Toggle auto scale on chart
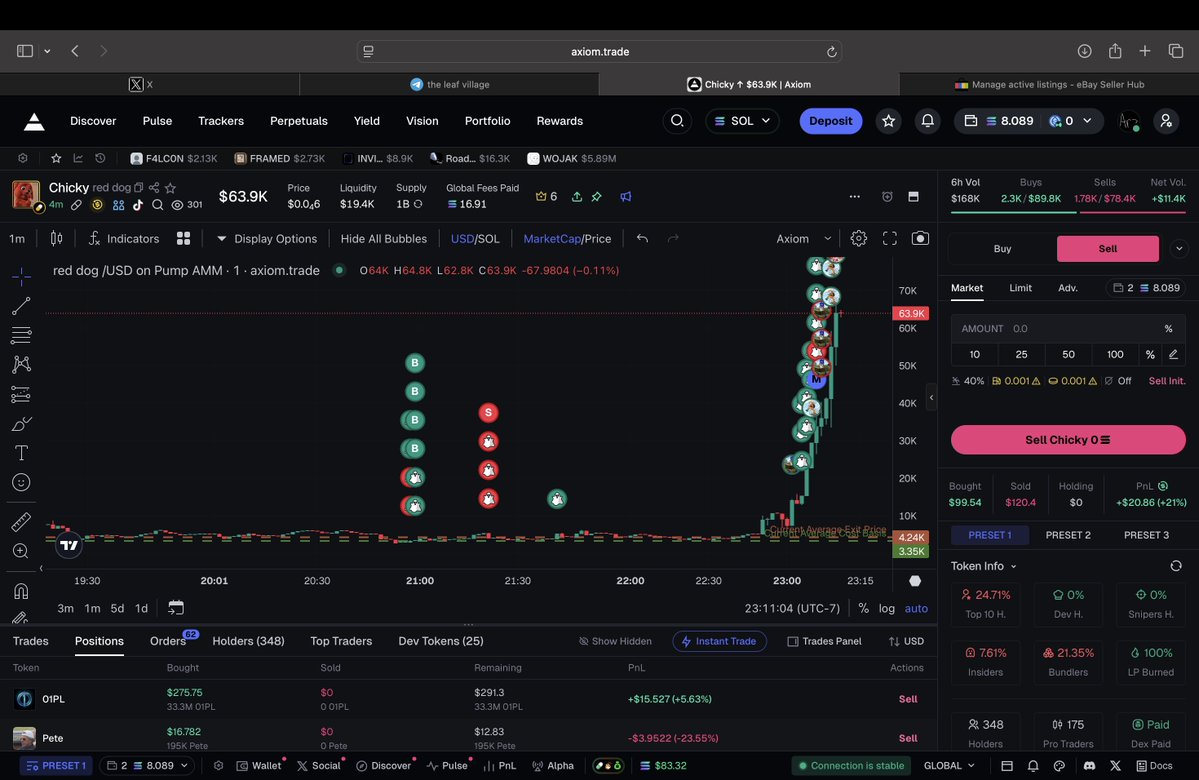Viewport: 1199px width, 780px height. [916, 608]
